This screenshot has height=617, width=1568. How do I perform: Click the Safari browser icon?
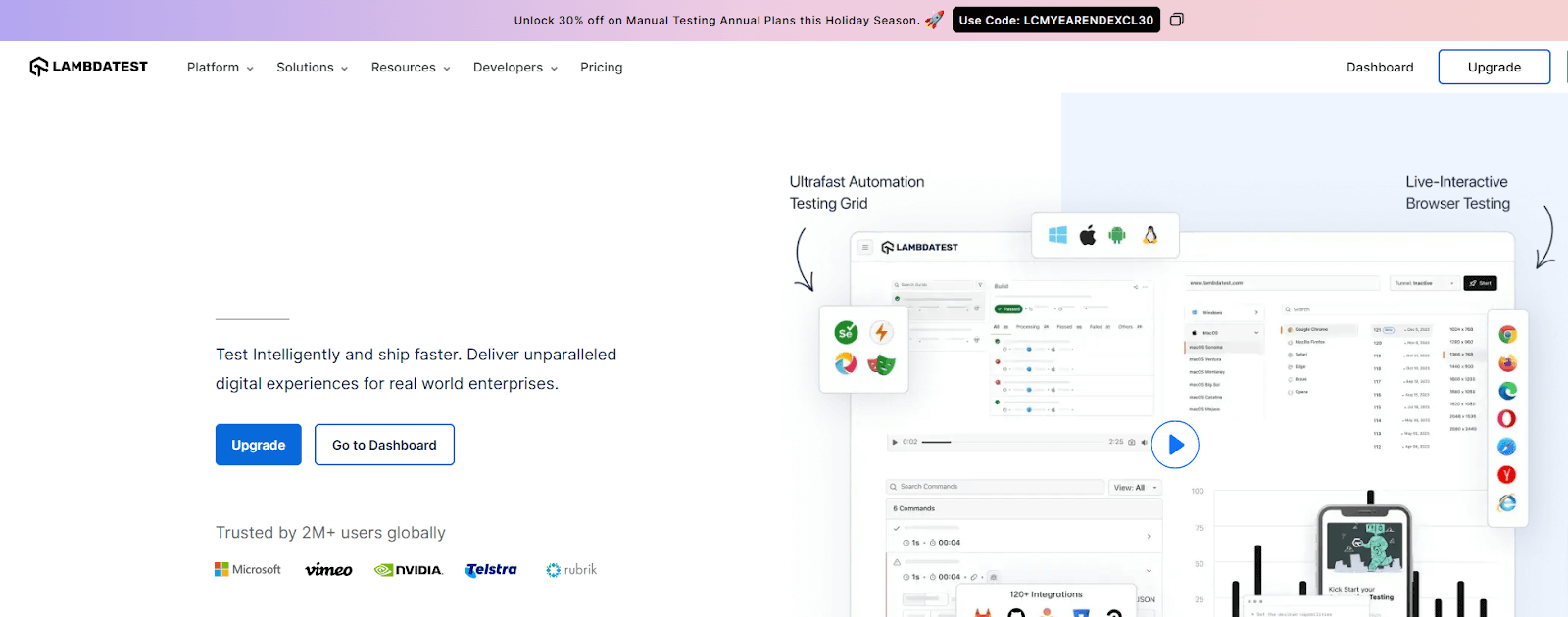1507,447
